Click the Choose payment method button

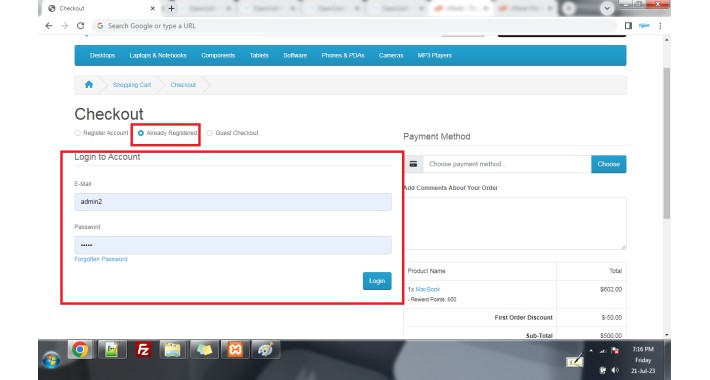coord(609,164)
